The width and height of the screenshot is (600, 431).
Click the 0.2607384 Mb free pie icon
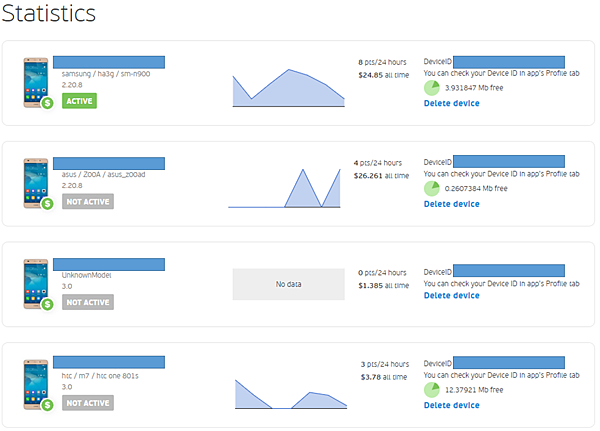432,189
